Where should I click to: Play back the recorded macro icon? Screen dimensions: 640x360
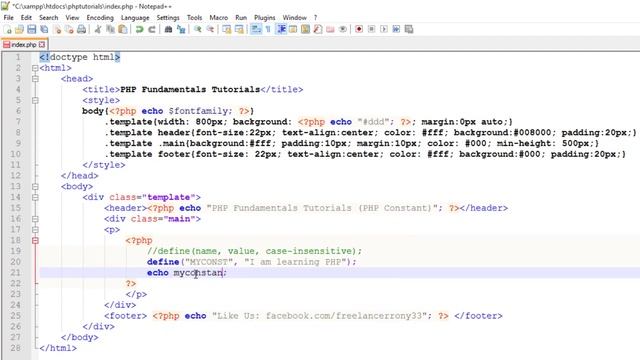(x=384, y=29)
